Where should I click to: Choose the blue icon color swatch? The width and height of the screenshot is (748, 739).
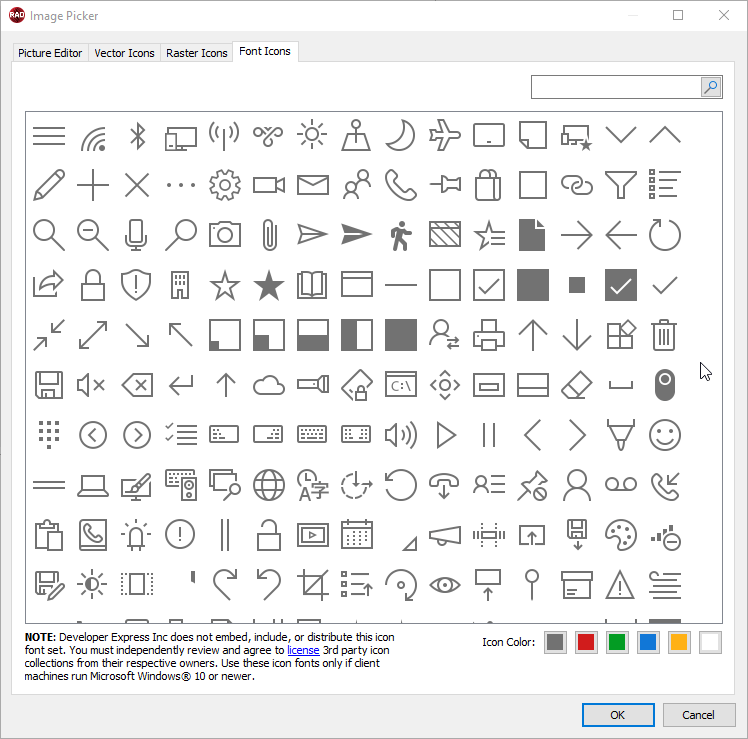648,642
